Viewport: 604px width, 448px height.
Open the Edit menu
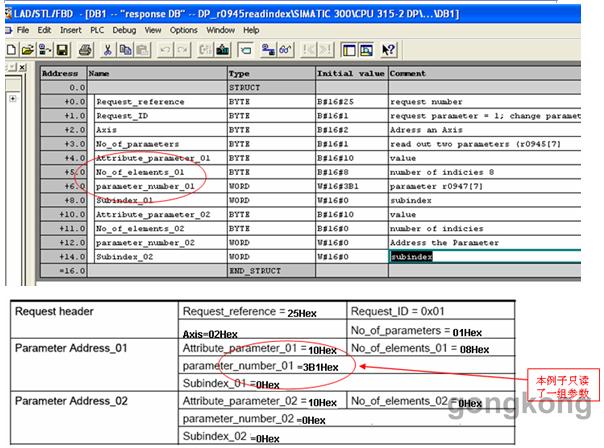(44, 30)
